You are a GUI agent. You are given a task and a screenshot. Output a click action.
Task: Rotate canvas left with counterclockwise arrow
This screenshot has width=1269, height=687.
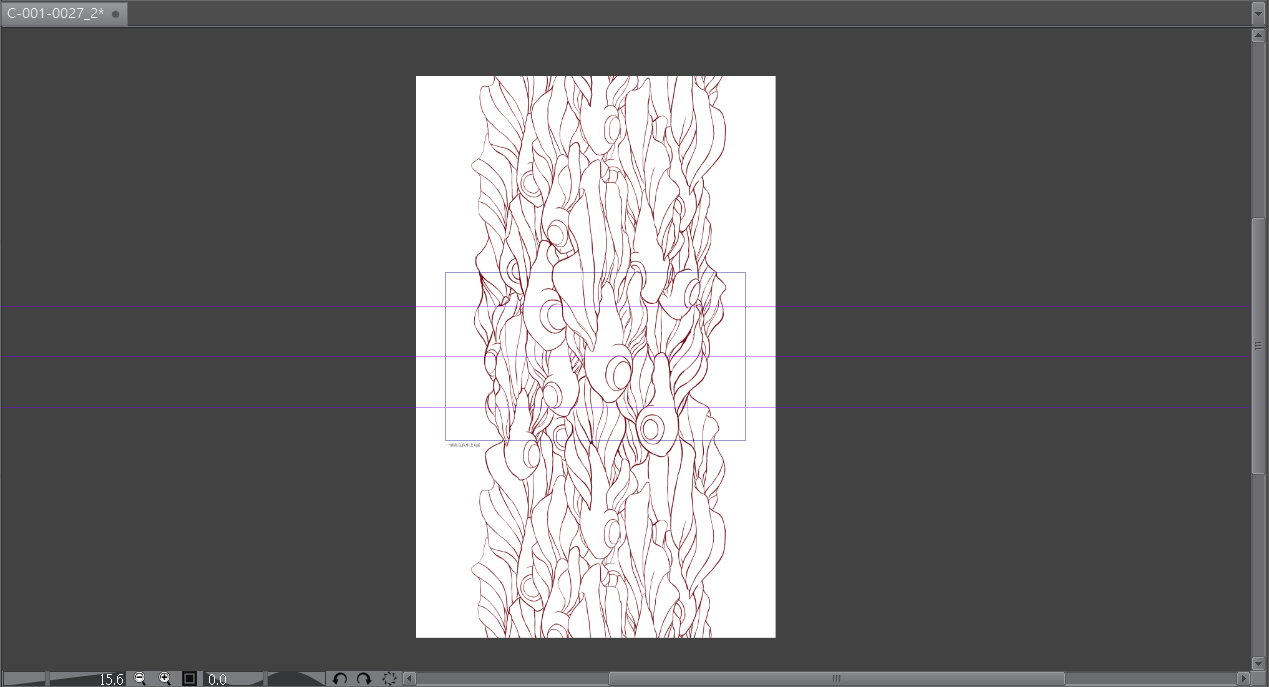point(340,679)
